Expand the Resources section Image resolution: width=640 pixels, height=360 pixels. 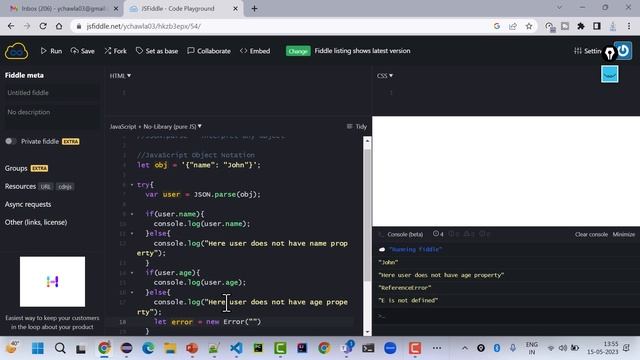coord(20,186)
